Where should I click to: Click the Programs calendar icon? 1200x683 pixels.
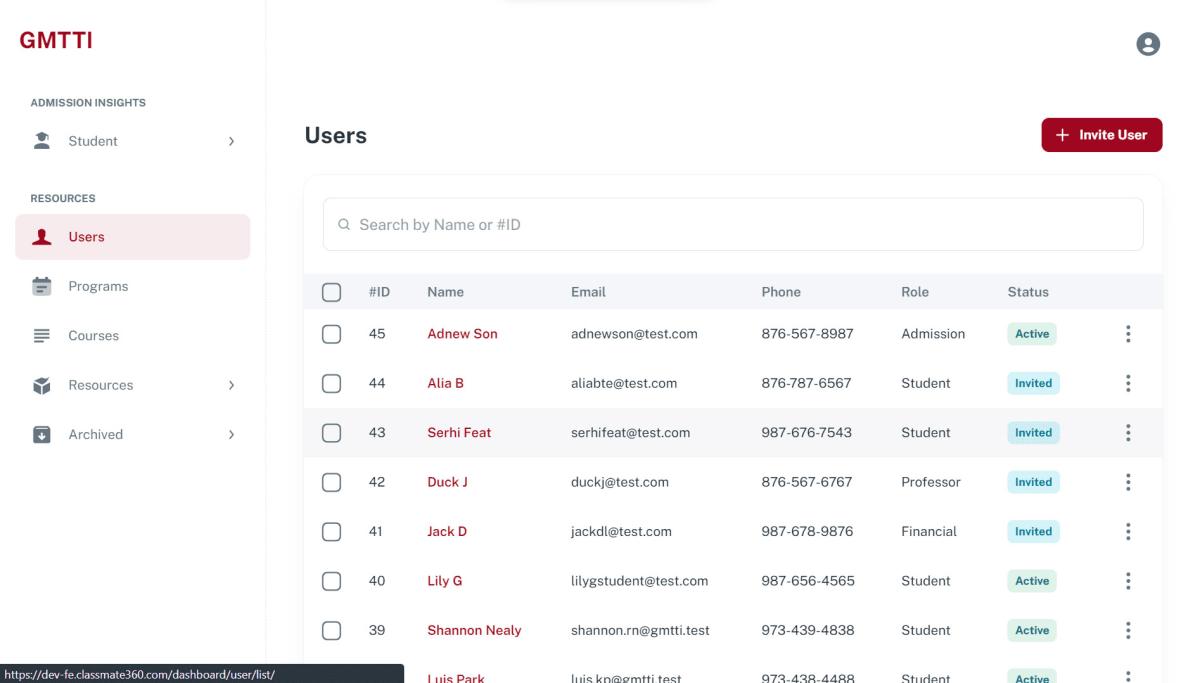42,286
